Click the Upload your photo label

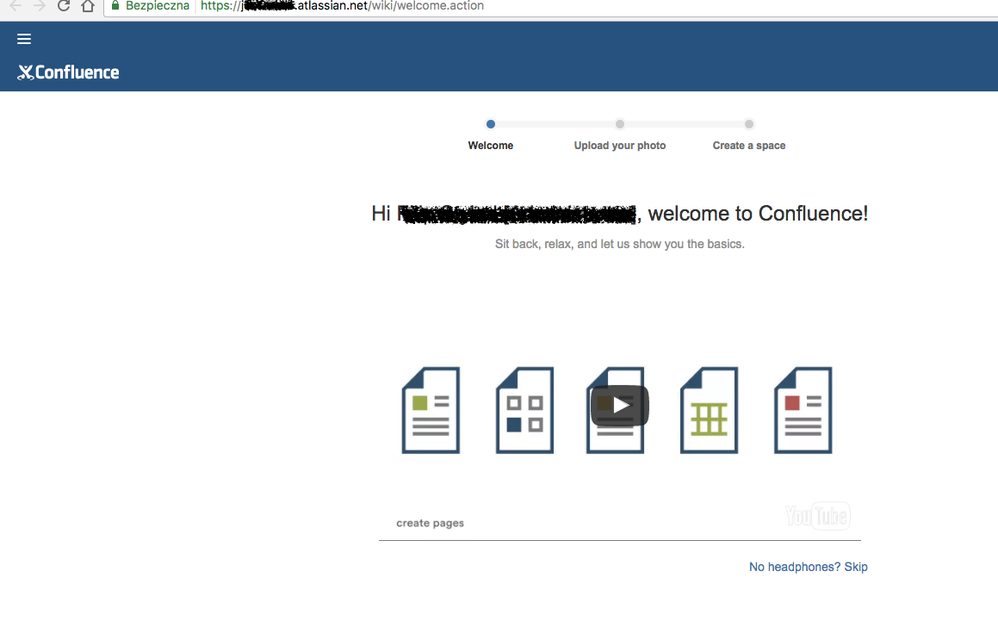(619, 146)
